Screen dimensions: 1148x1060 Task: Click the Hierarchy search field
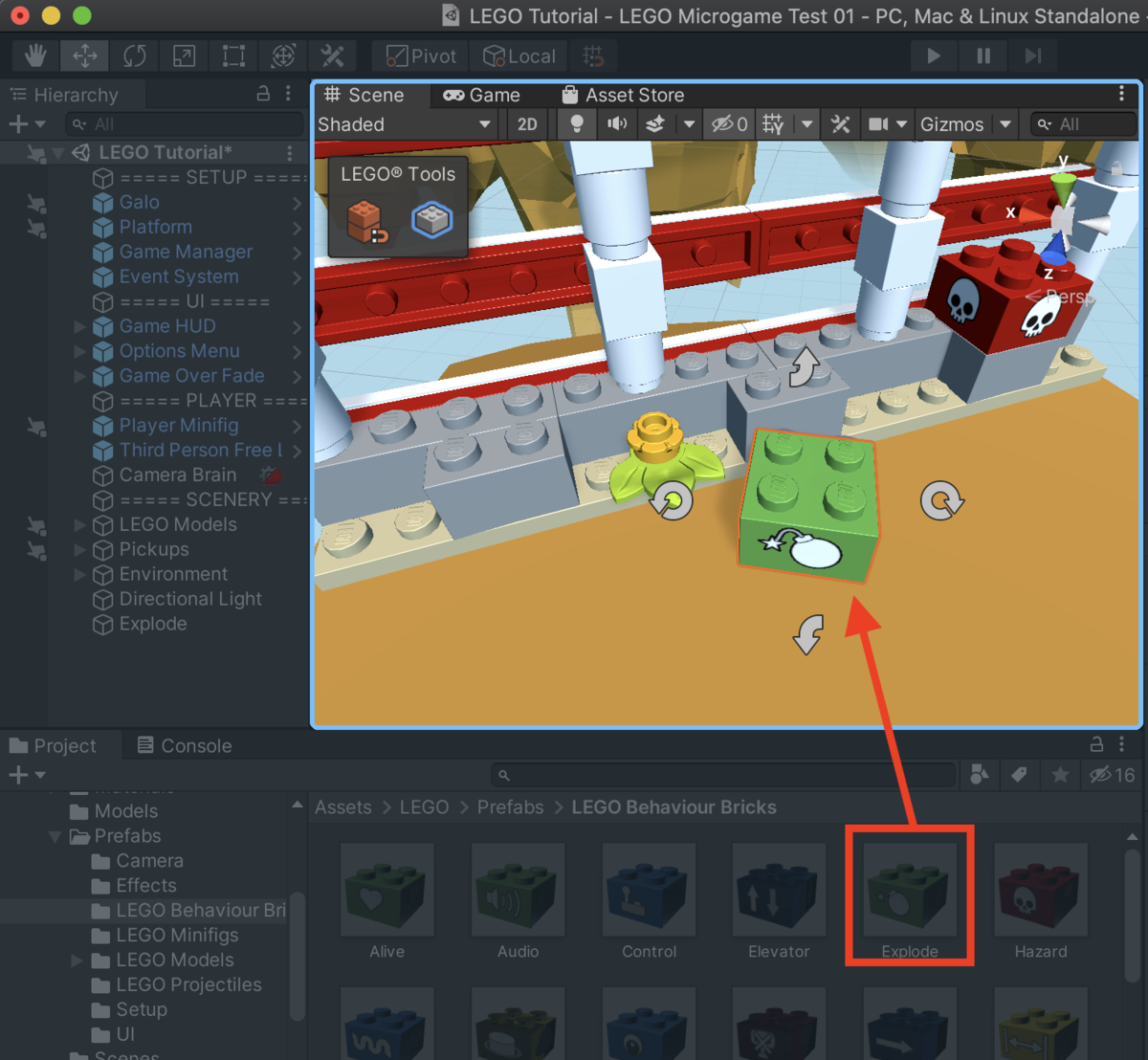click(x=184, y=124)
